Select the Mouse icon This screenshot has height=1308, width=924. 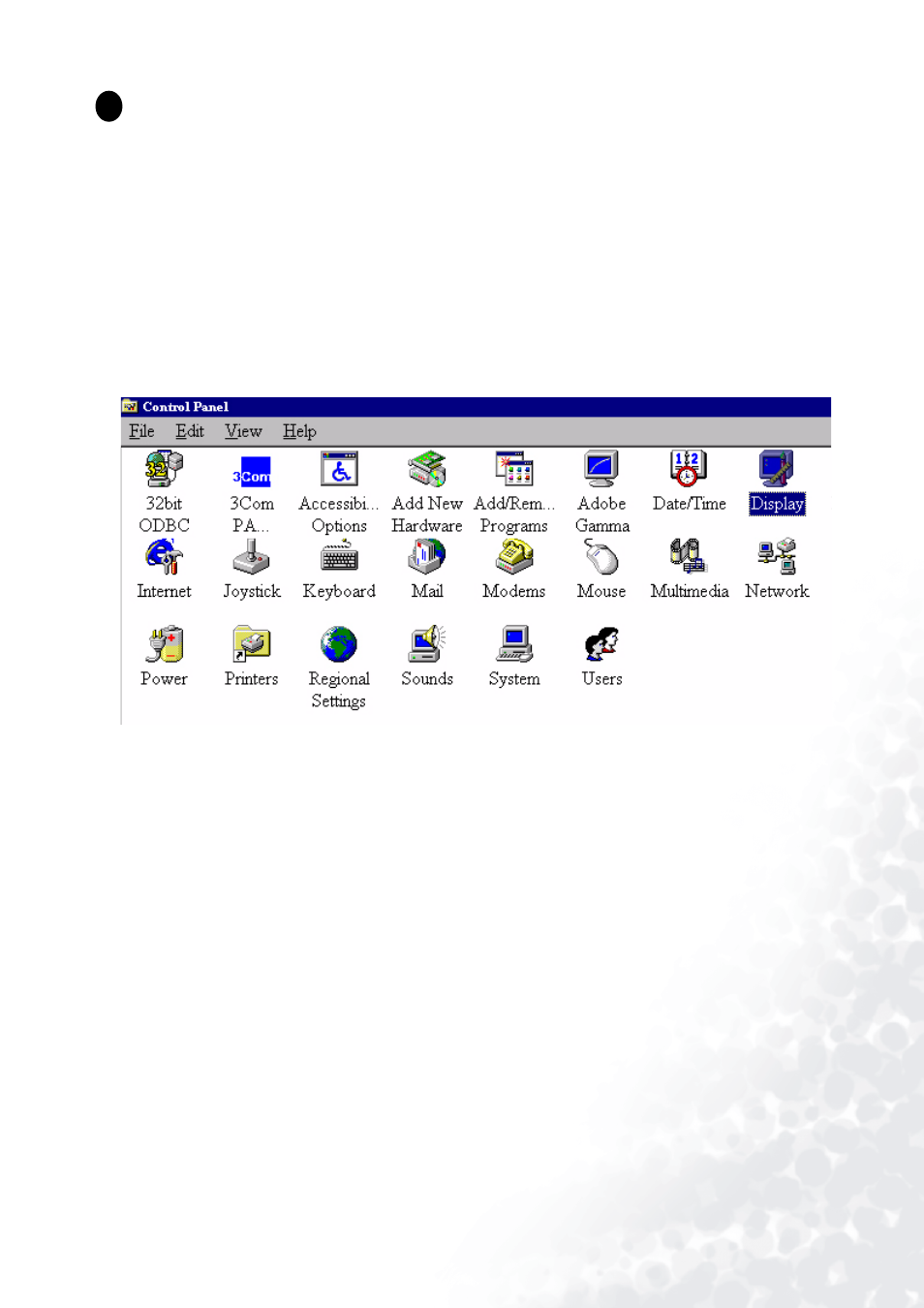(601, 557)
